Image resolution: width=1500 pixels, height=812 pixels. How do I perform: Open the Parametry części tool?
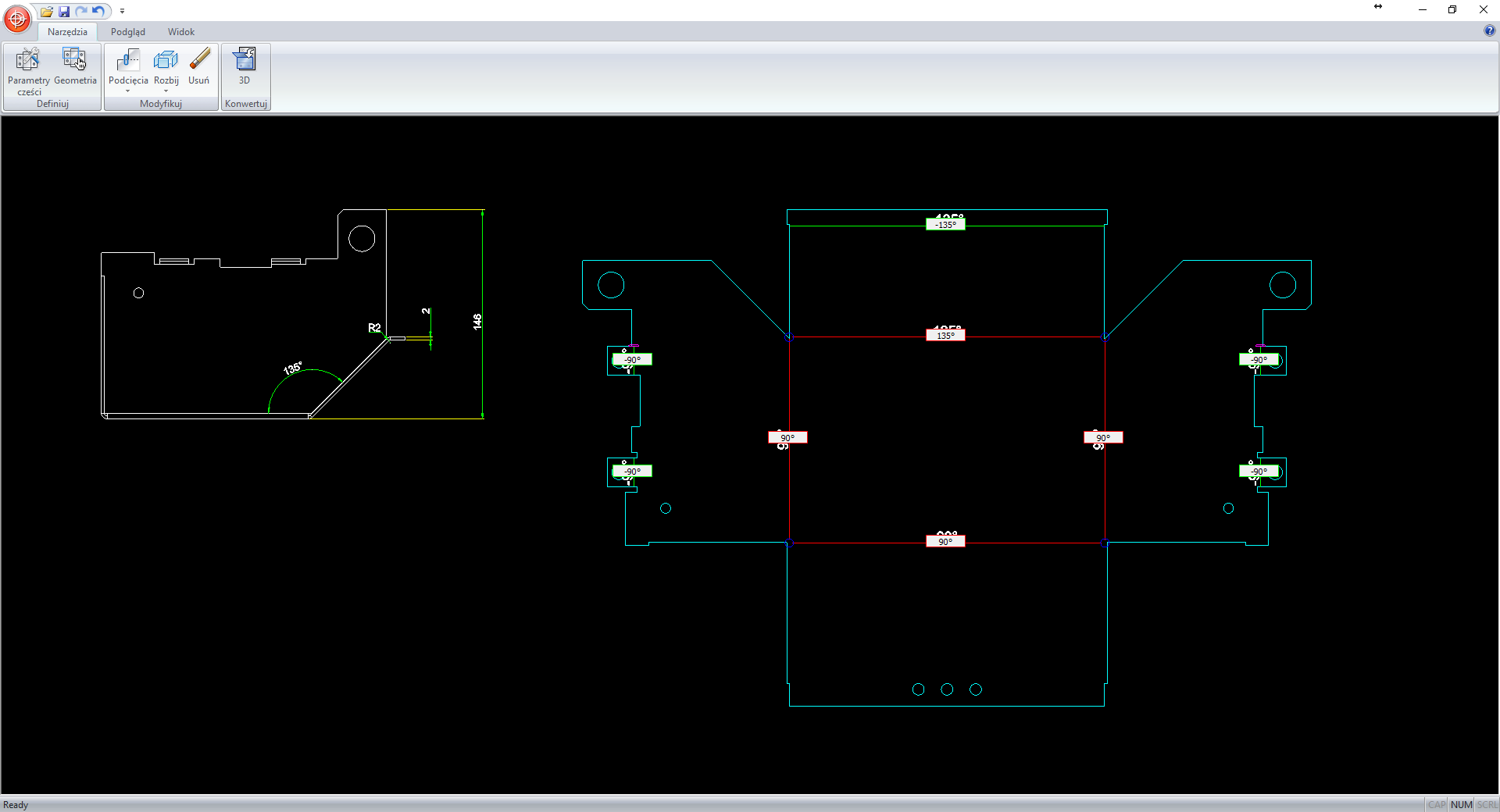tap(29, 71)
